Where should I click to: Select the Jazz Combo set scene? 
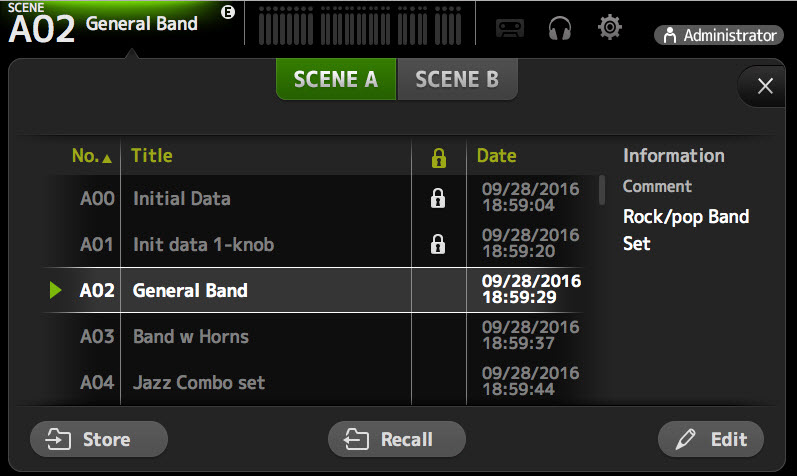coord(199,382)
